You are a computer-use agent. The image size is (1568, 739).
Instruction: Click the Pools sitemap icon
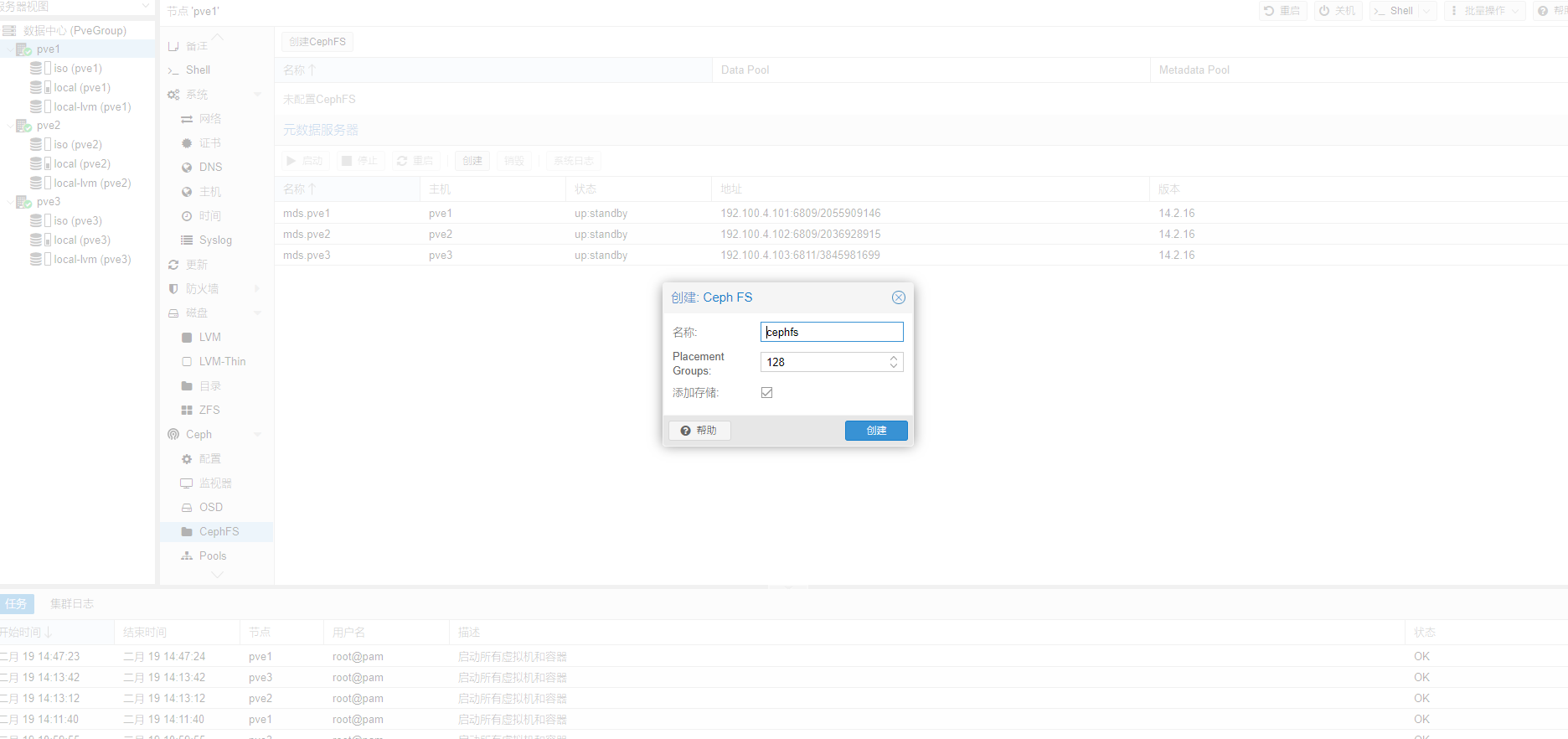(x=187, y=556)
